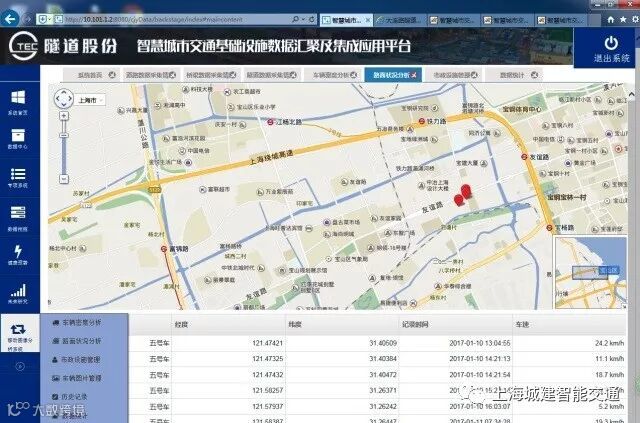The image size is (640, 423).
Task: Open the 上海市 city dropdown
Action: click(91, 100)
